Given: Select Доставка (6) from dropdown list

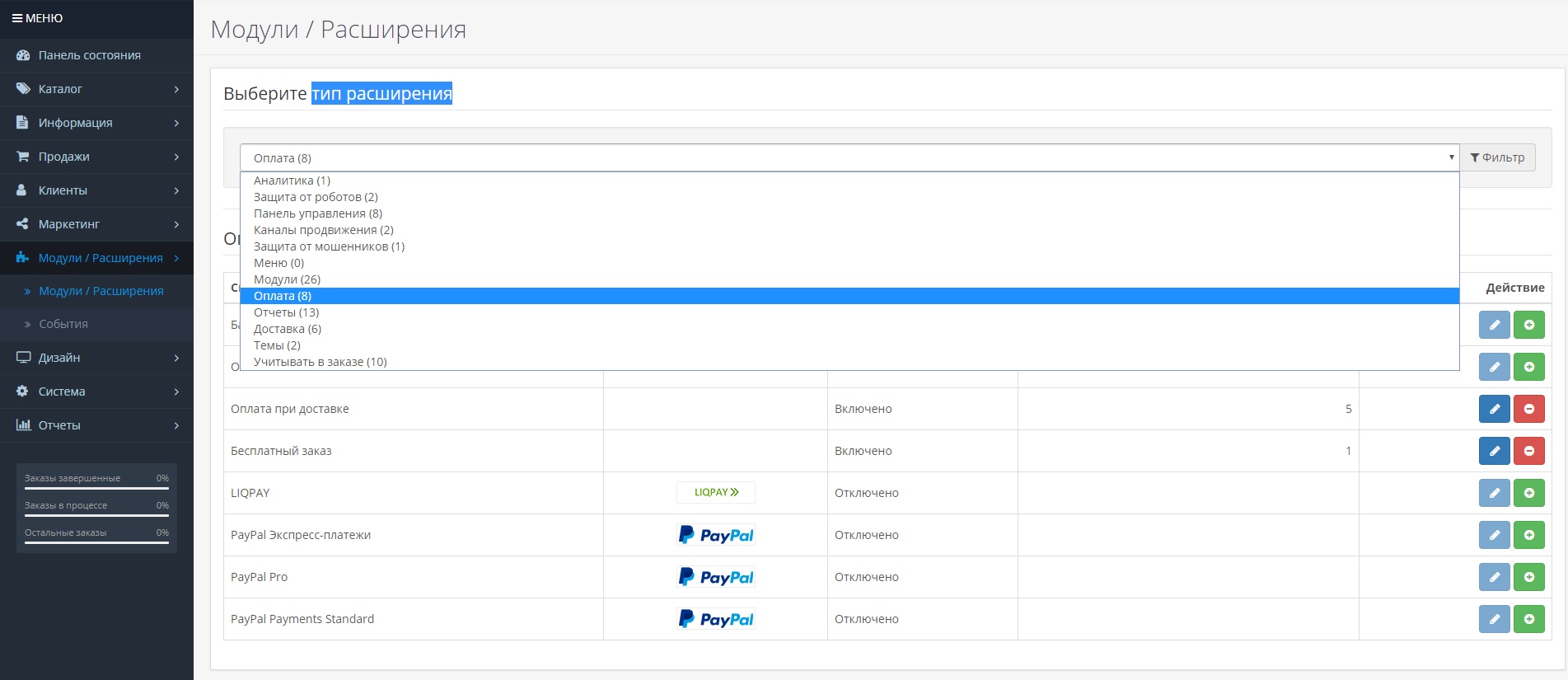Looking at the screenshot, I should point(288,329).
